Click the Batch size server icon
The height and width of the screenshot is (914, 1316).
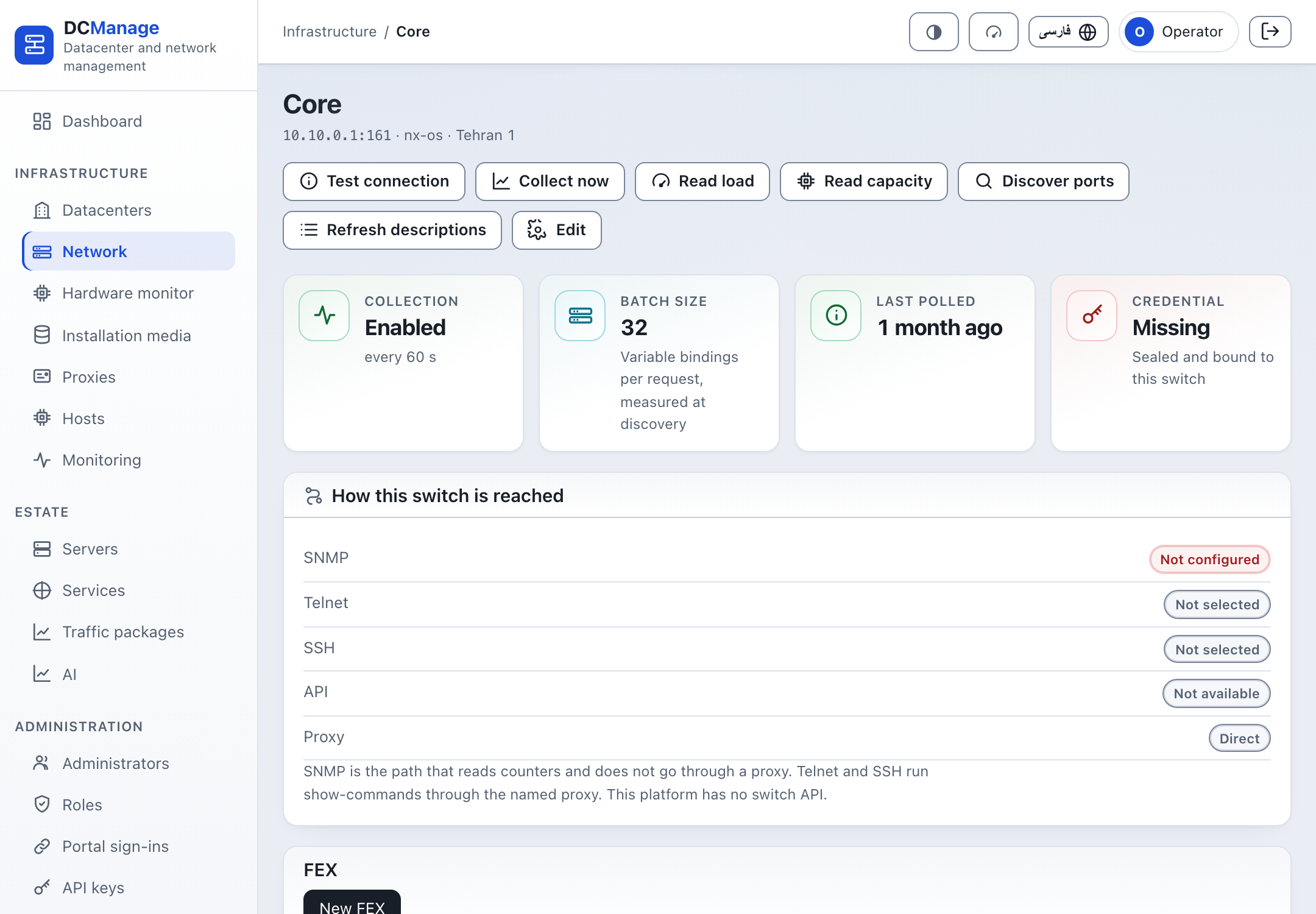pos(580,316)
